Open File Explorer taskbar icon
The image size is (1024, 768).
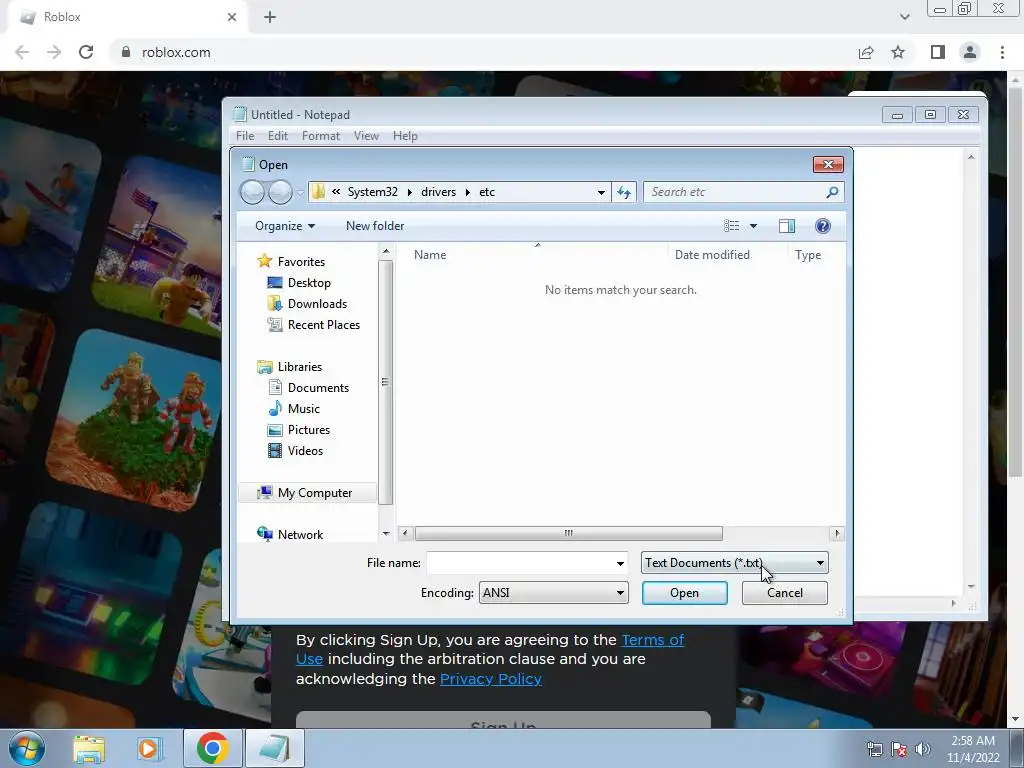coord(89,749)
